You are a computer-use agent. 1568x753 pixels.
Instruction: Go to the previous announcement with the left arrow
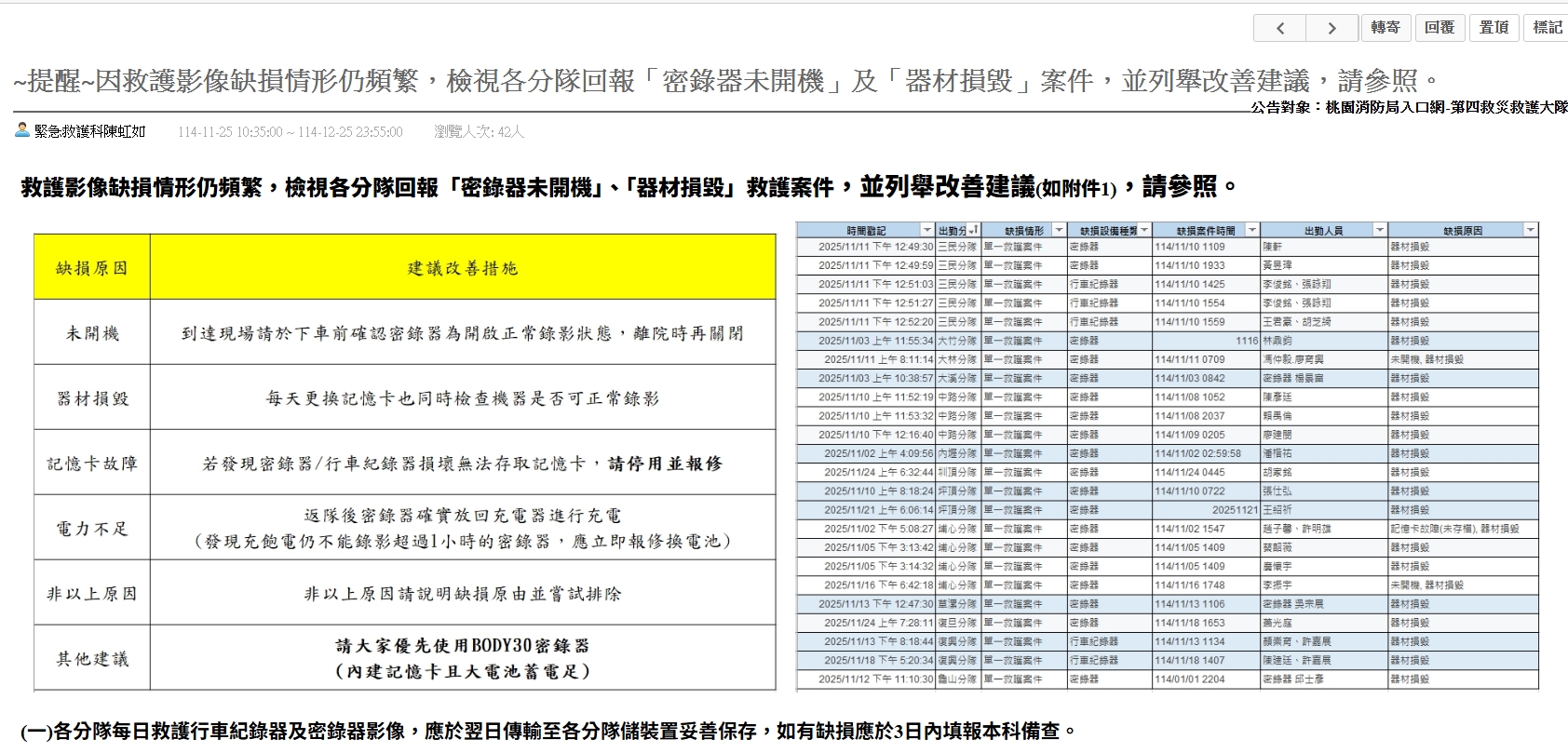coord(1279,28)
